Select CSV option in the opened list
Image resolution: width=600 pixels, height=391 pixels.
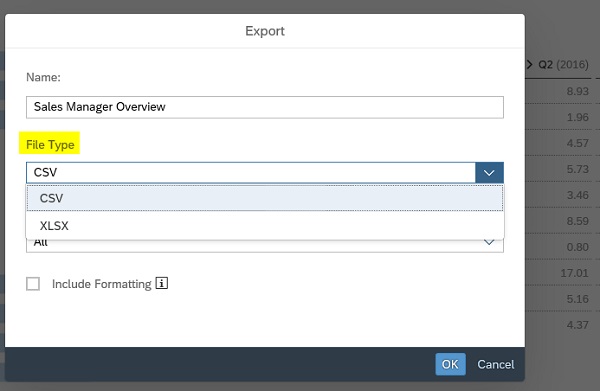(265, 198)
